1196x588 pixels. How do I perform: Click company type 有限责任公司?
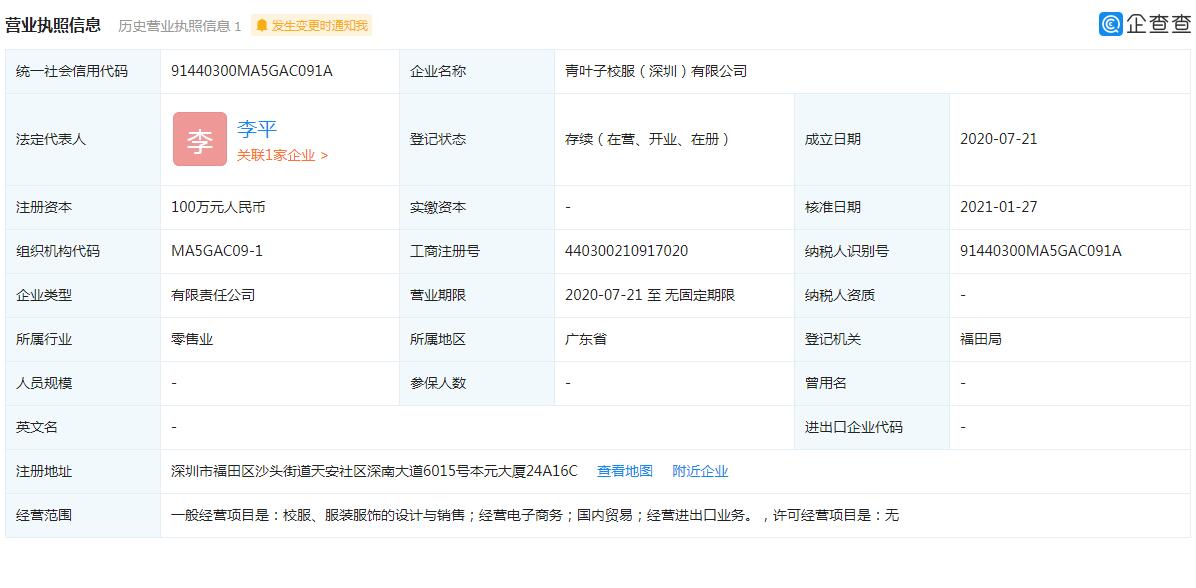[213, 295]
